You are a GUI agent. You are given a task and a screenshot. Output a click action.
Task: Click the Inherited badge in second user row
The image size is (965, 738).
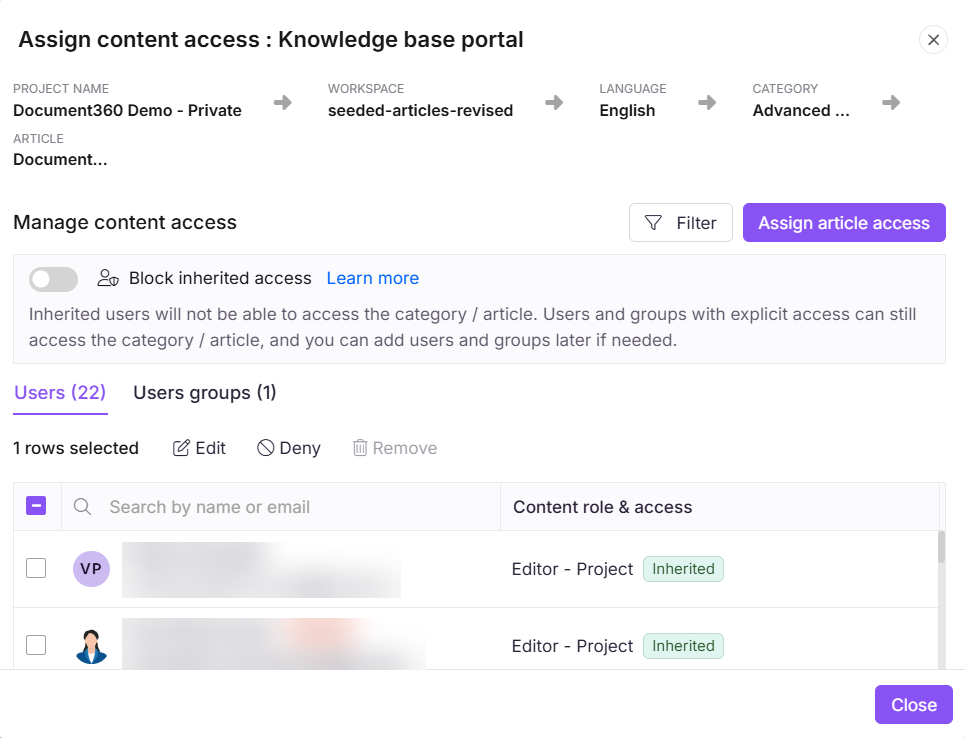click(683, 646)
